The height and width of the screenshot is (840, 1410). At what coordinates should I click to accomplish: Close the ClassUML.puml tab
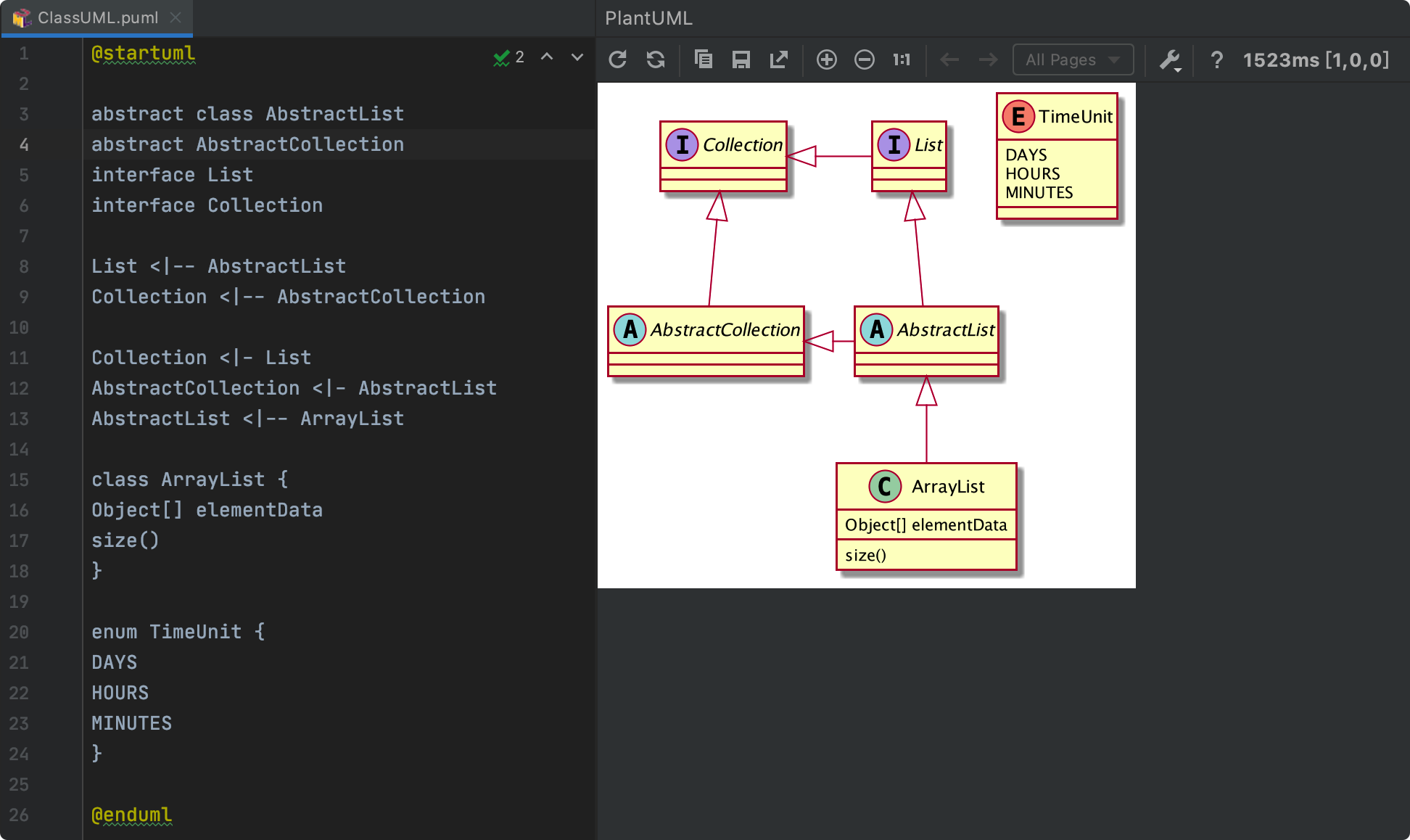(176, 17)
